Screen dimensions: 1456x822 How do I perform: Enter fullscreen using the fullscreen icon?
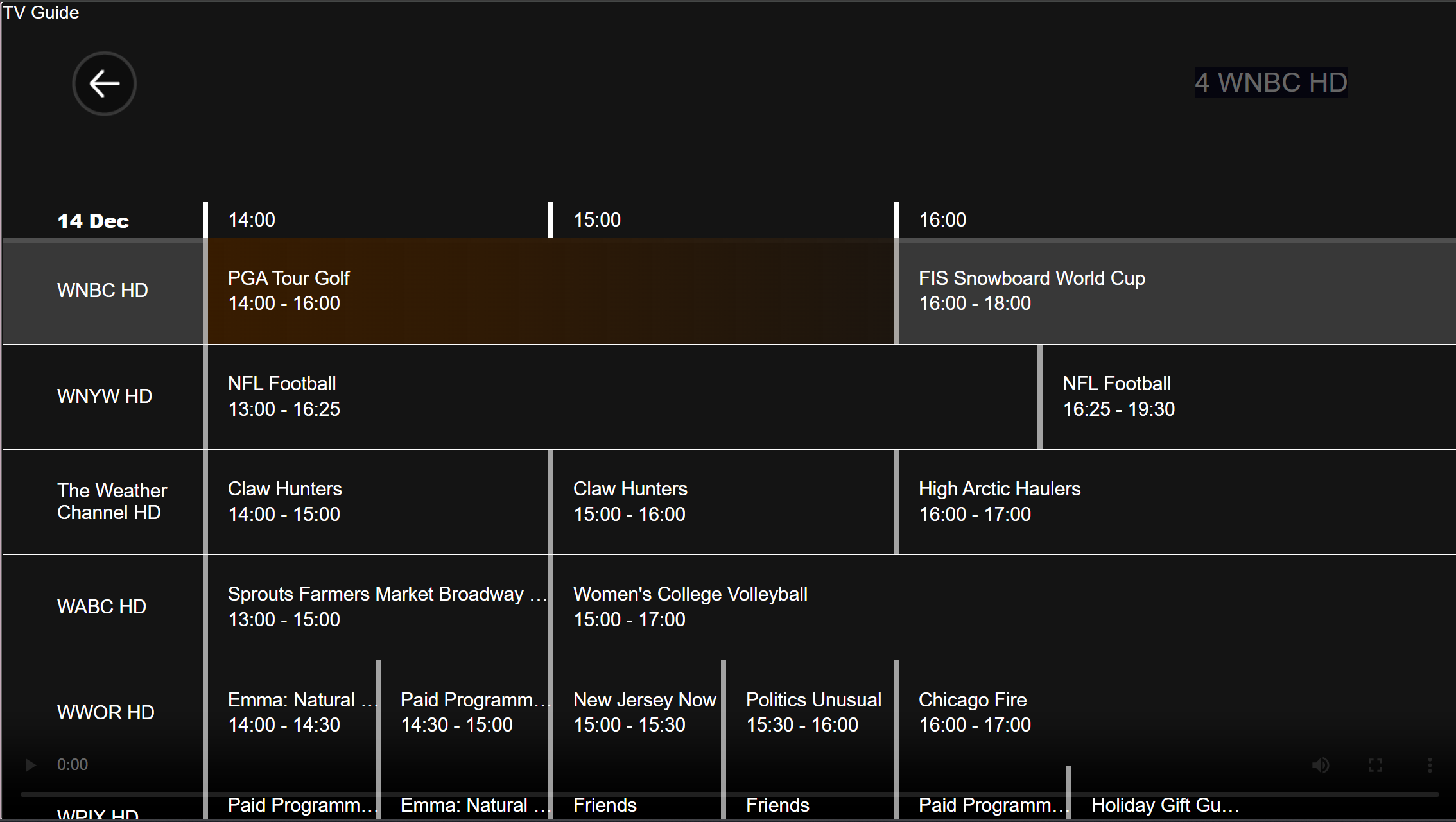tap(1375, 764)
